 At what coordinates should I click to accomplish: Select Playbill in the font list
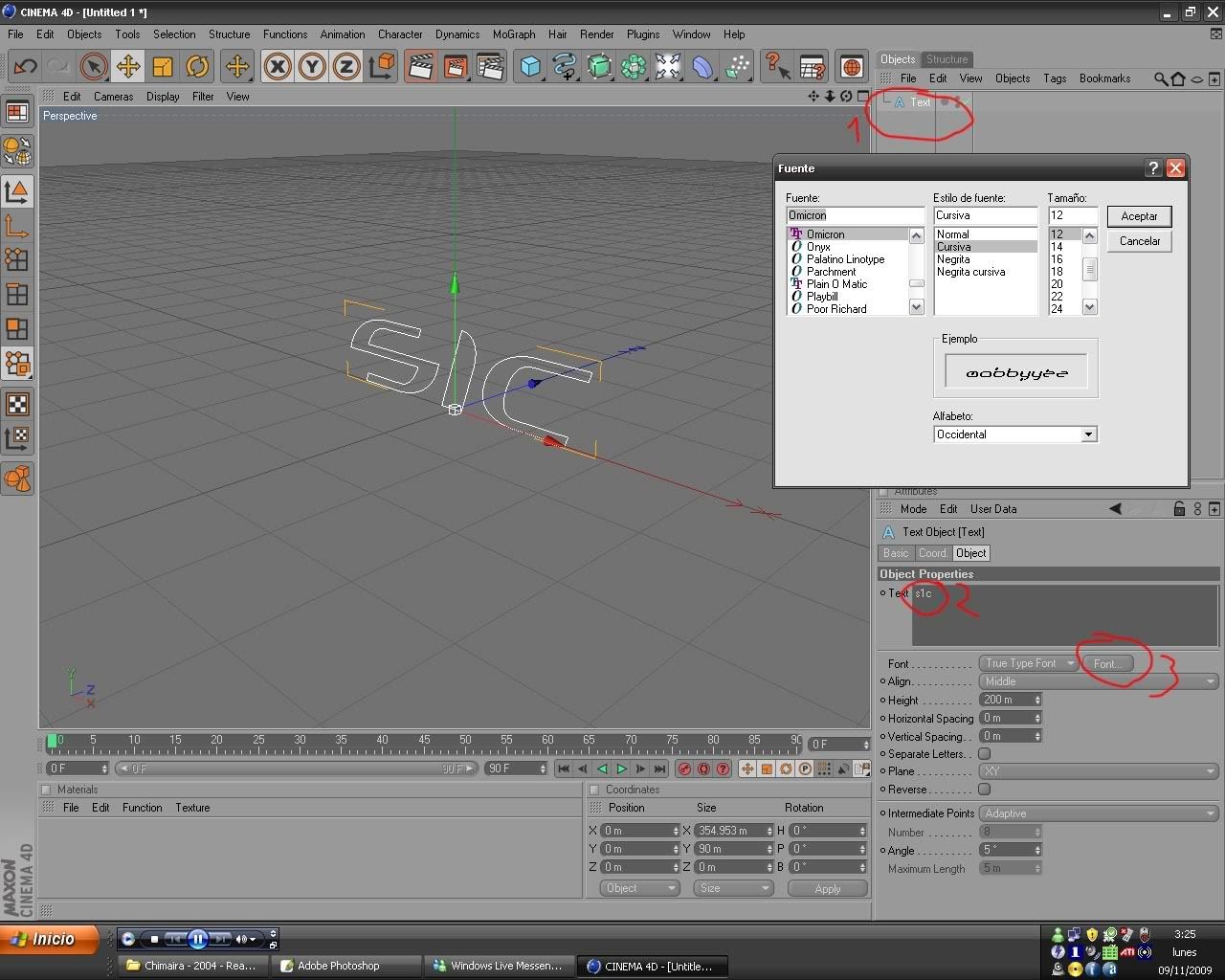821,297
